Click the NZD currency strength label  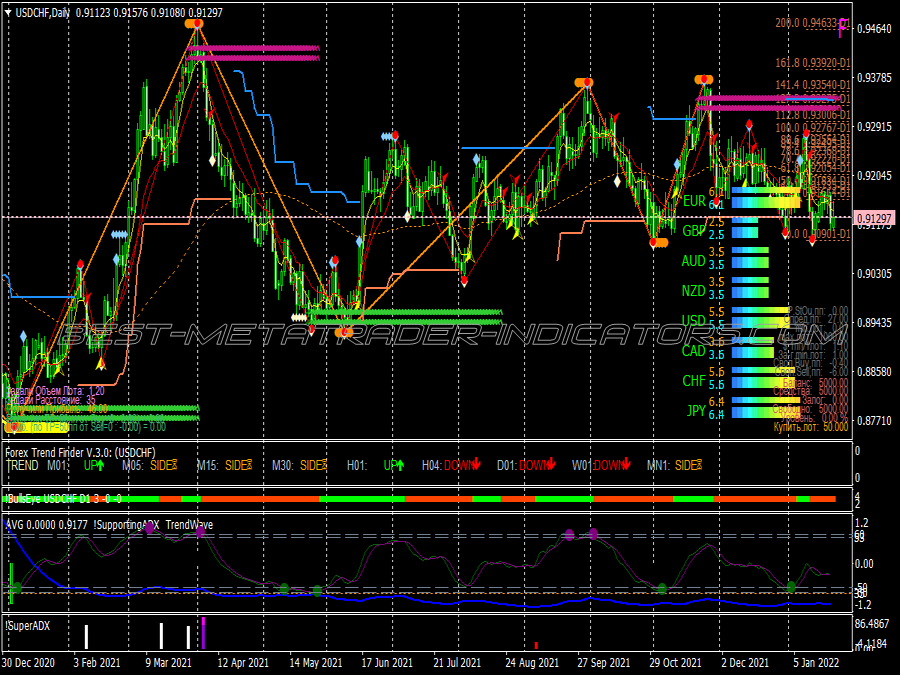[x=693, y=290]
